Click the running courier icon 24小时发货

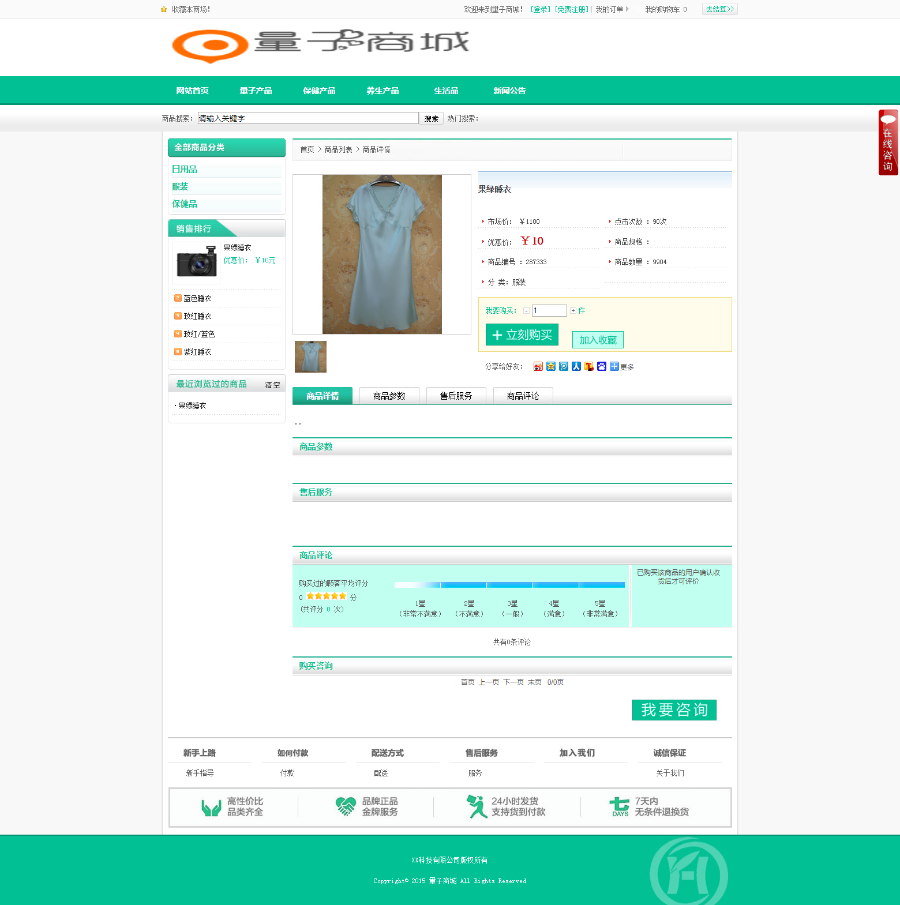[476, 806]
